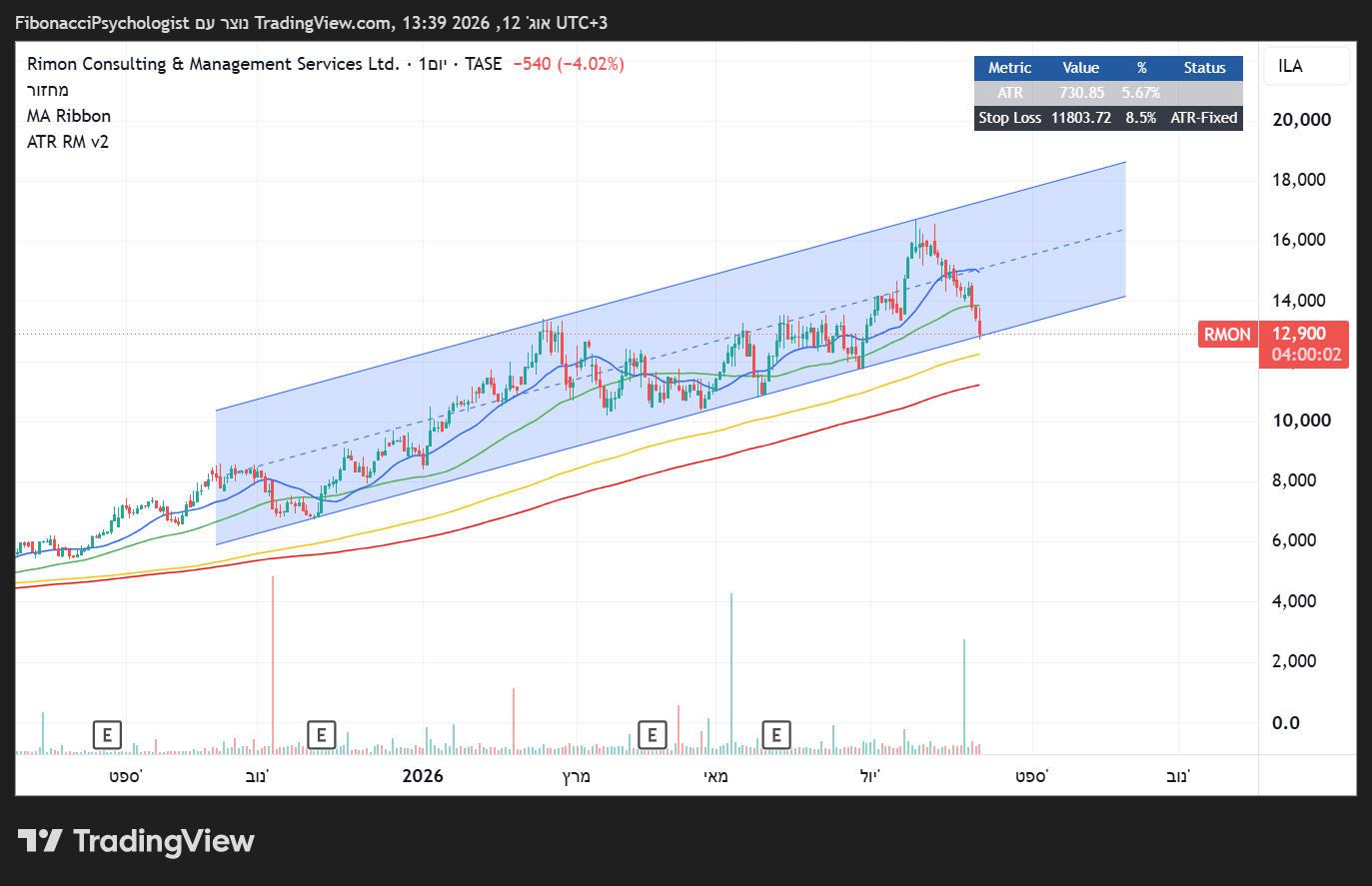Image resolution: width=1372 pixels, height=886 pixels.
Task: Select the ATR row label in the table
Action: 1010,93
